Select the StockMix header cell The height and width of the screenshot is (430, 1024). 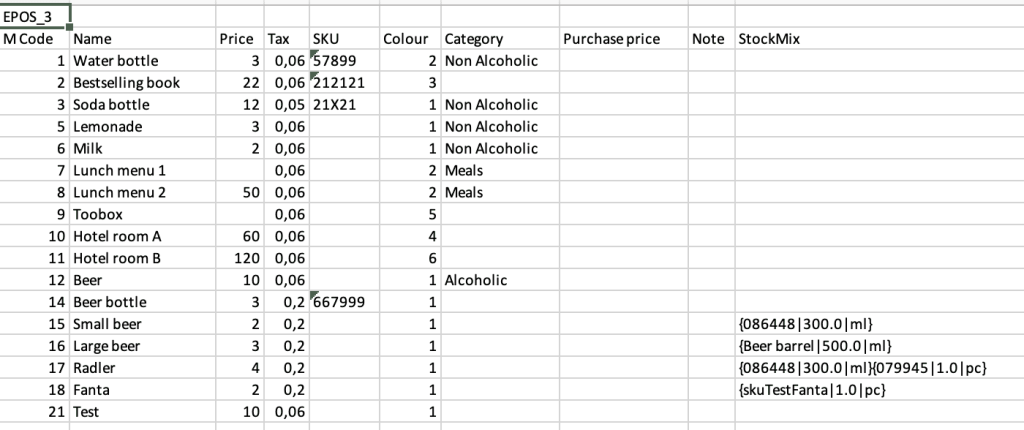click(879, 39)
